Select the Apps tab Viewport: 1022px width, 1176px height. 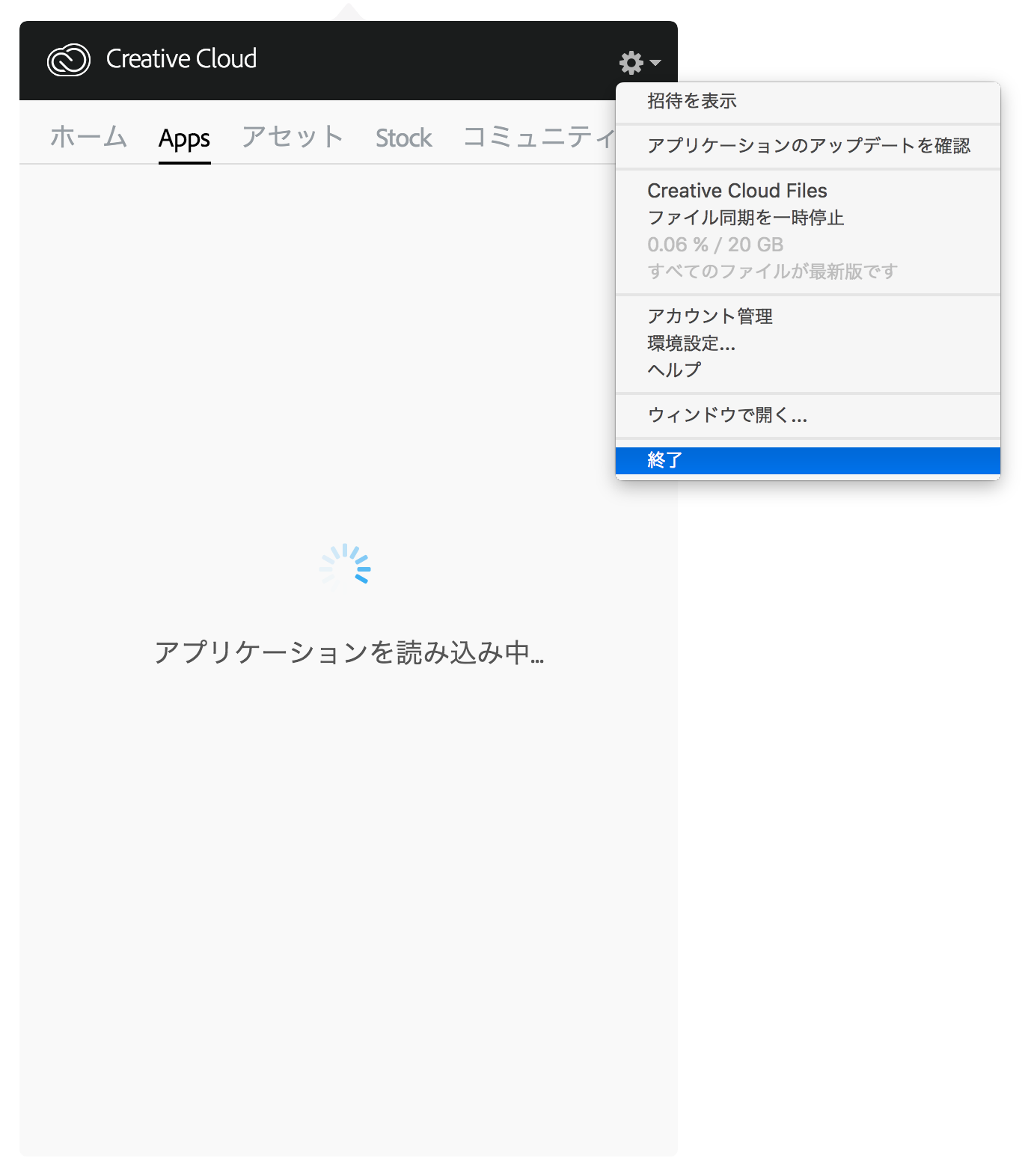(x=184, y=139)
